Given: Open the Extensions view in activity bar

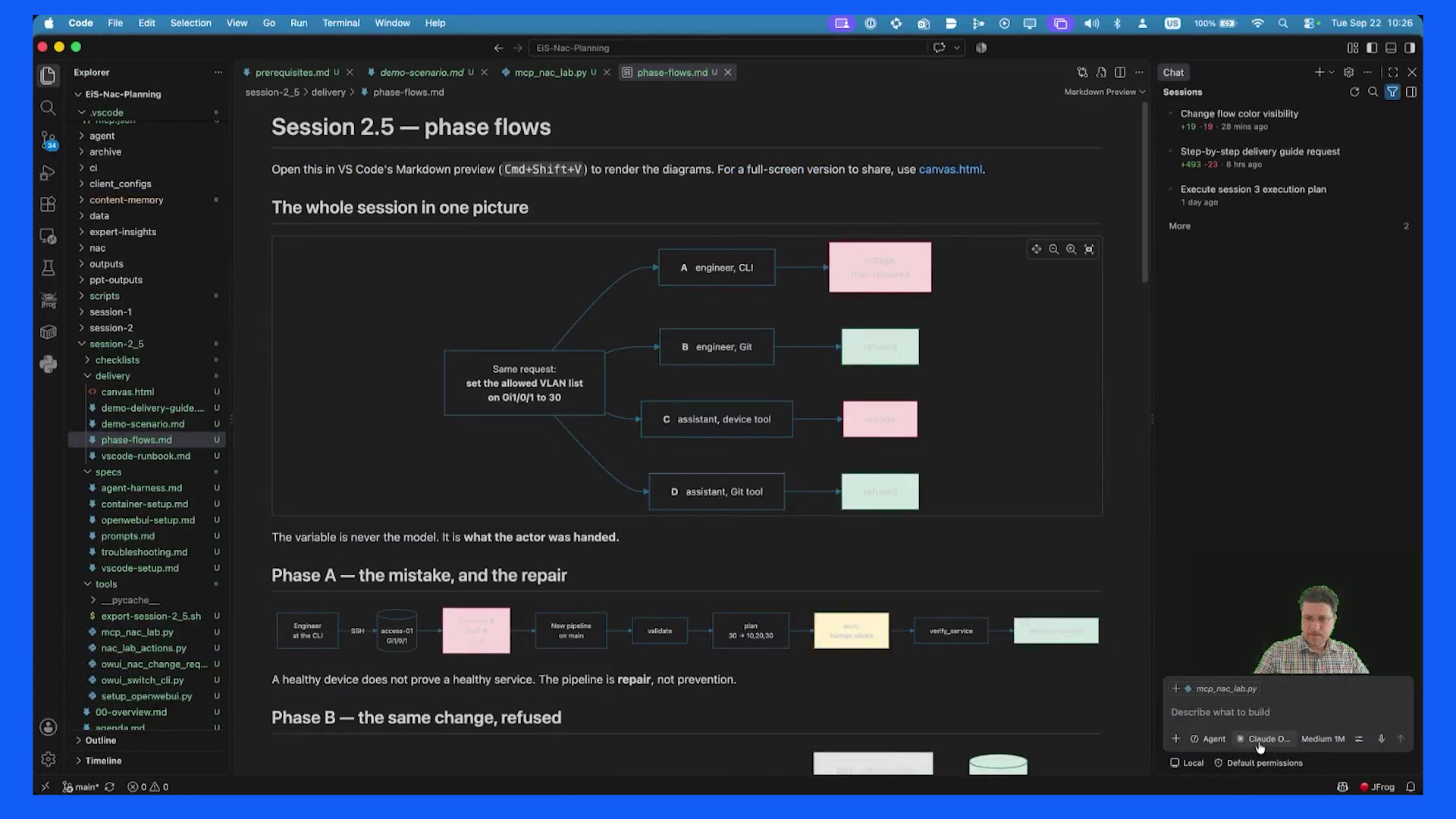Looking at the screenshot, I should tap(48, 205).
